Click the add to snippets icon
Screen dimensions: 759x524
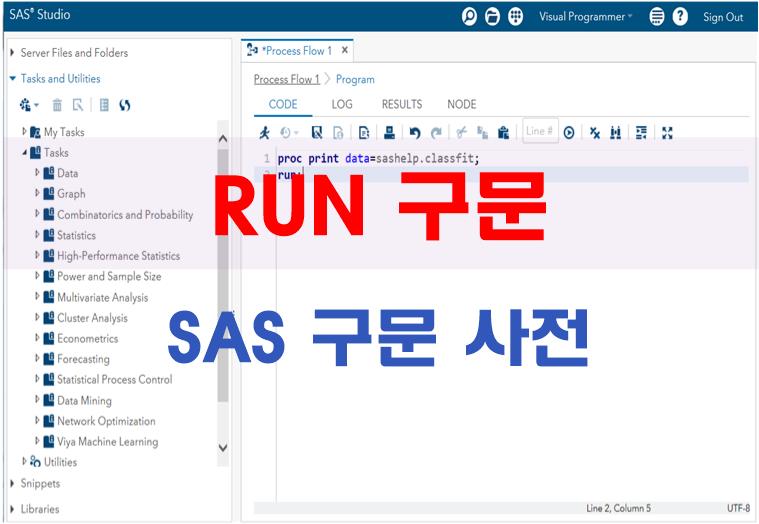pos(364,132)
